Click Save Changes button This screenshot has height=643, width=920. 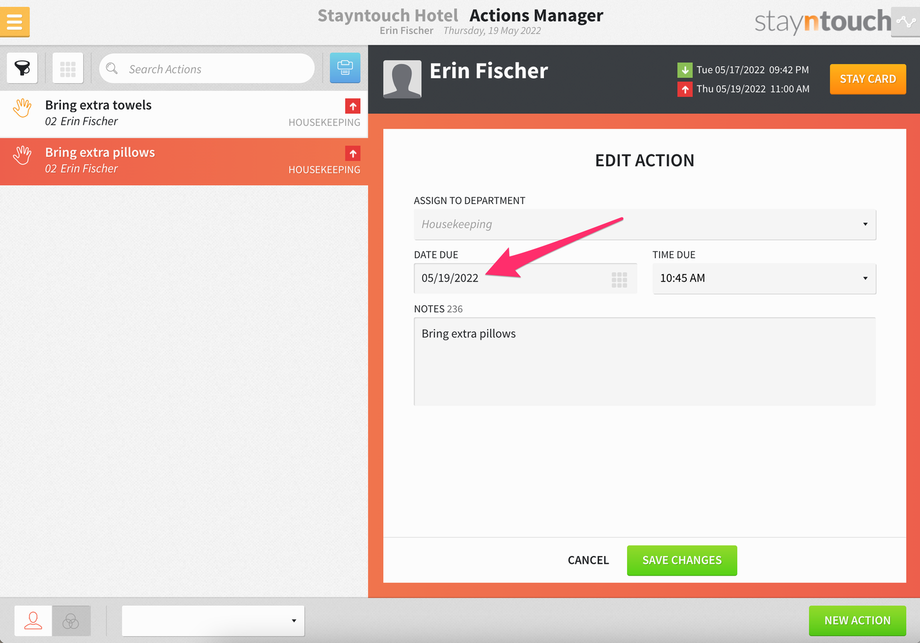click(x=682, y=560)
